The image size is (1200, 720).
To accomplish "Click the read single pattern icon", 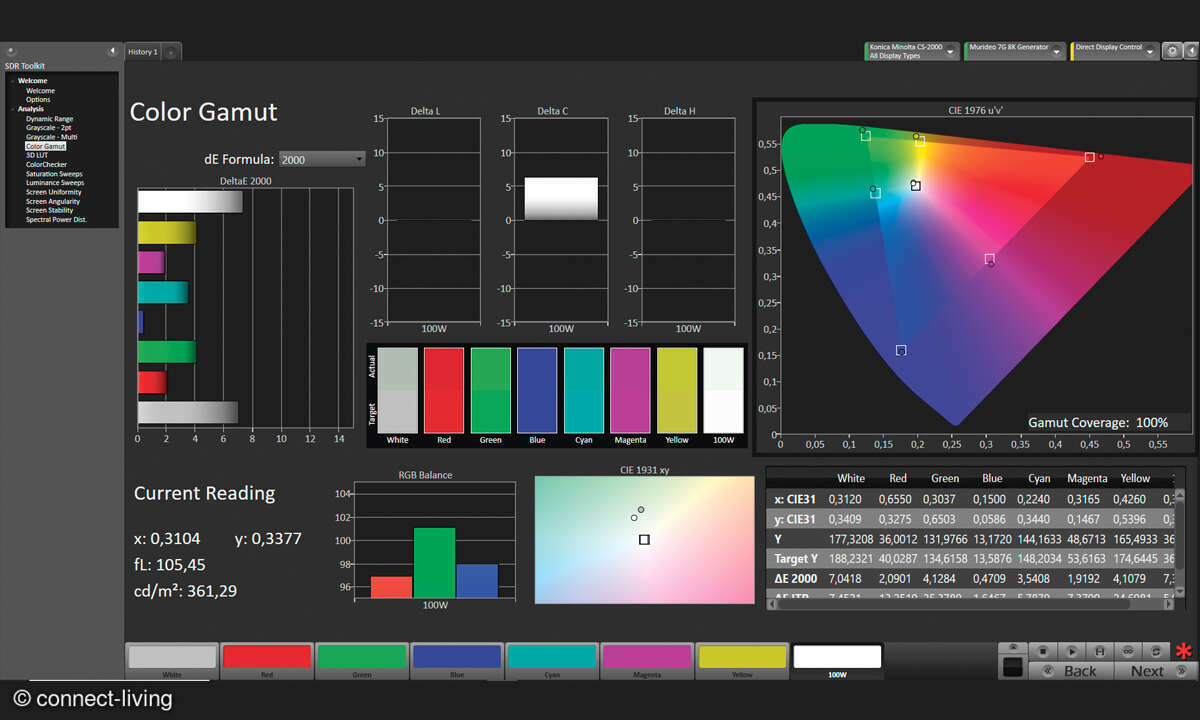I will [1100, 651].
